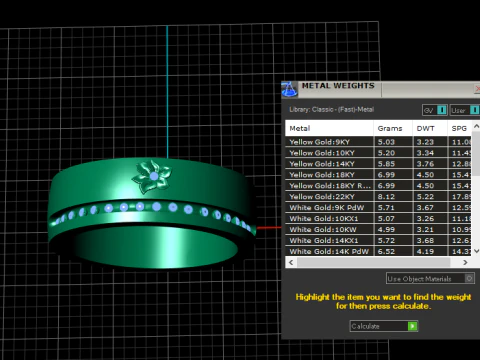
Task: Select the Yellow Gold:9KY row
Action: (378, 142)
